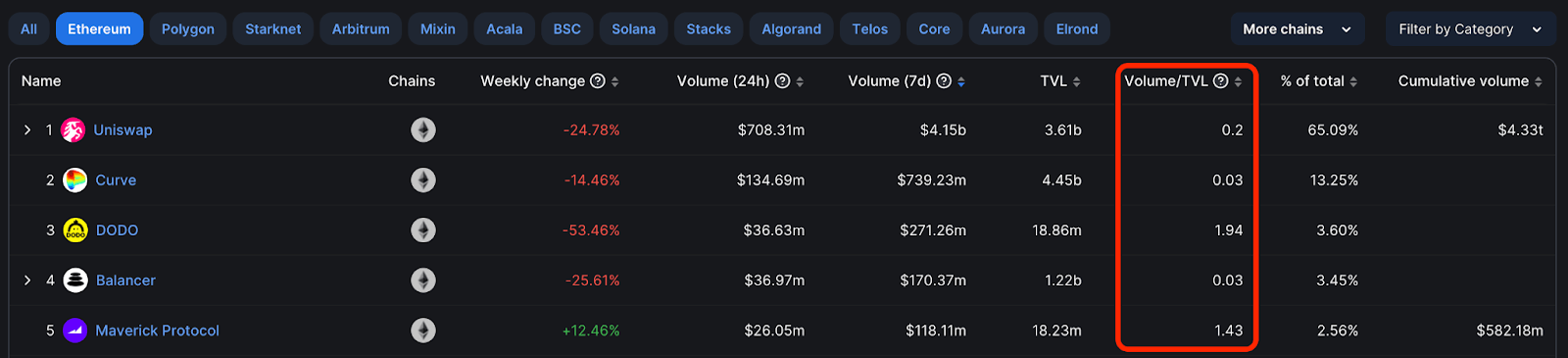Viewport: 1568px width, 358px height.
Task: Click Ethereum chain icon in Maverick Protocol row
Action: coord(423,331)
